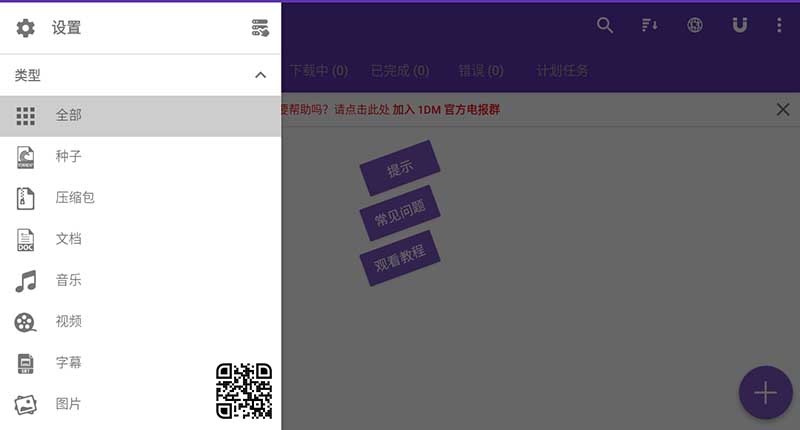
Task: Follow the 加入 1DM 官方电报群 link
Action: tap(445, 110)
